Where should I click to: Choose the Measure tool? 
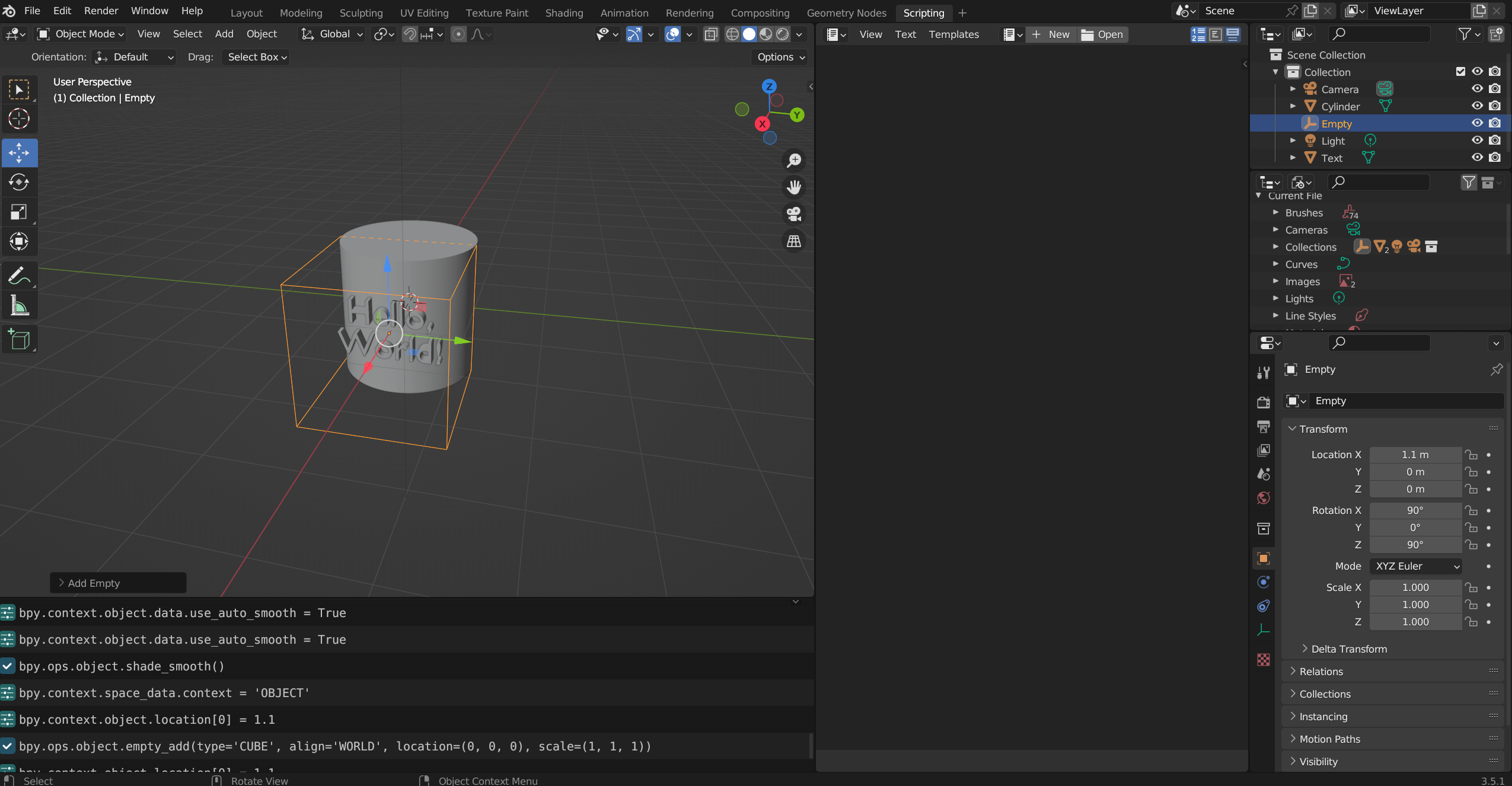pyautogui.click(x=19, y=305)
